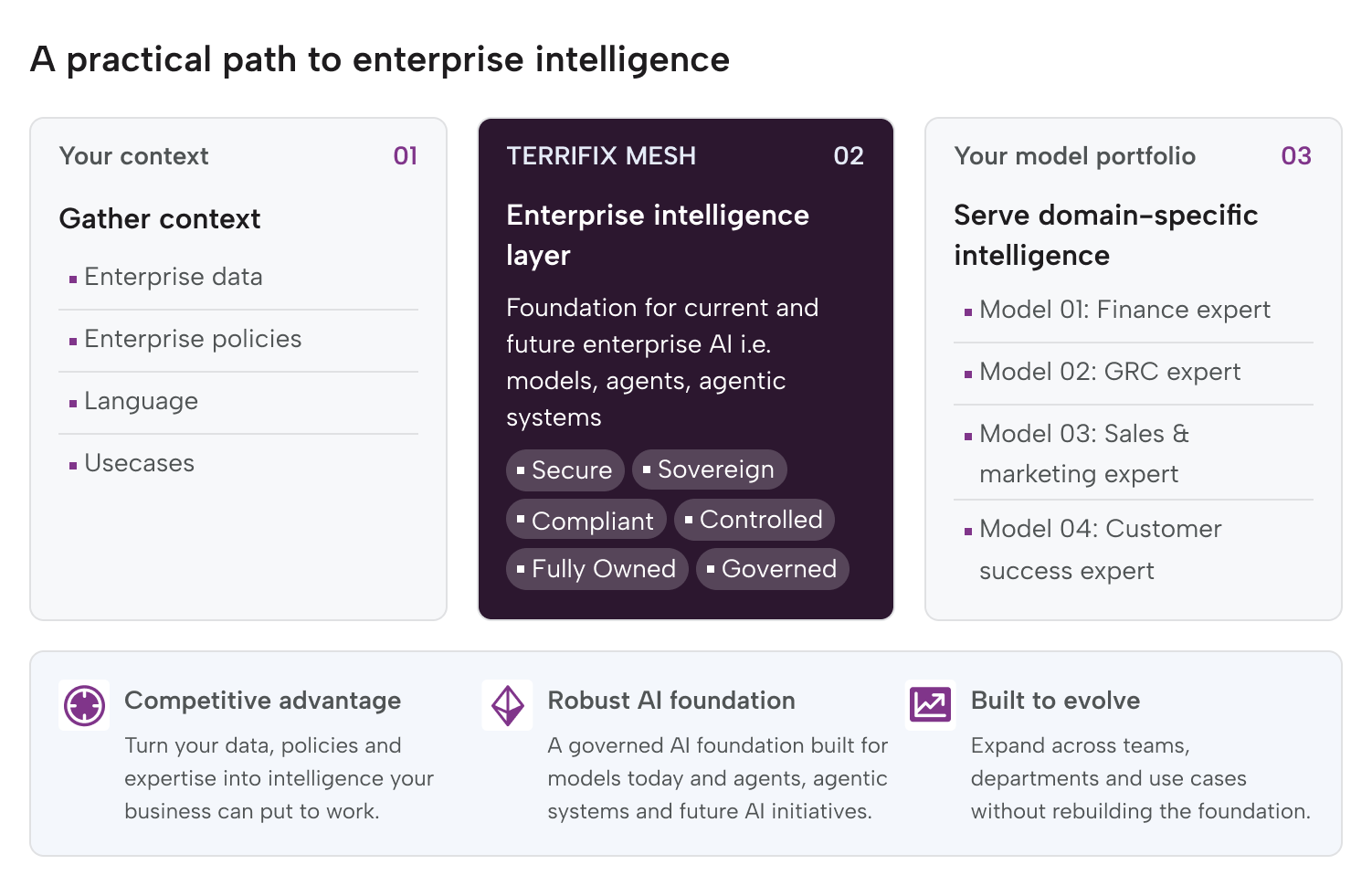Click the TERRIFIX MESH label
This screenshot has width=1372, height=886.
pos(601,156)
